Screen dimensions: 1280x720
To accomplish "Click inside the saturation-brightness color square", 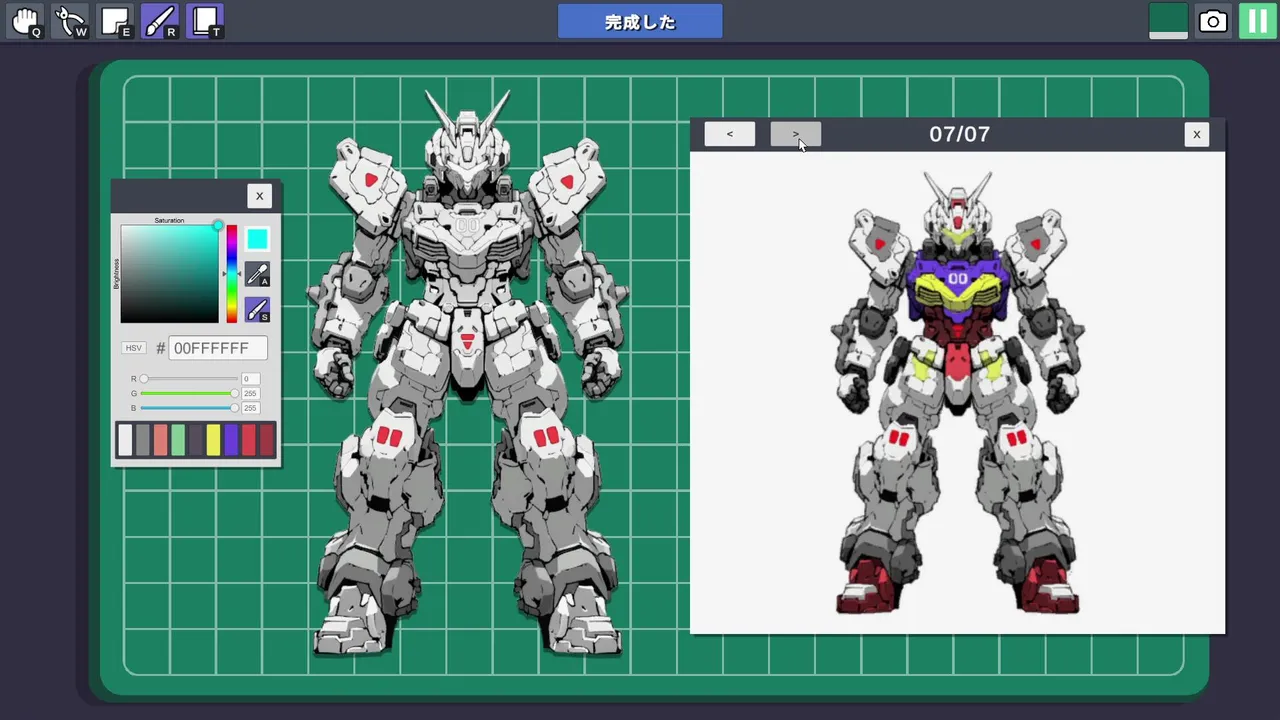I will coord(169,274).
